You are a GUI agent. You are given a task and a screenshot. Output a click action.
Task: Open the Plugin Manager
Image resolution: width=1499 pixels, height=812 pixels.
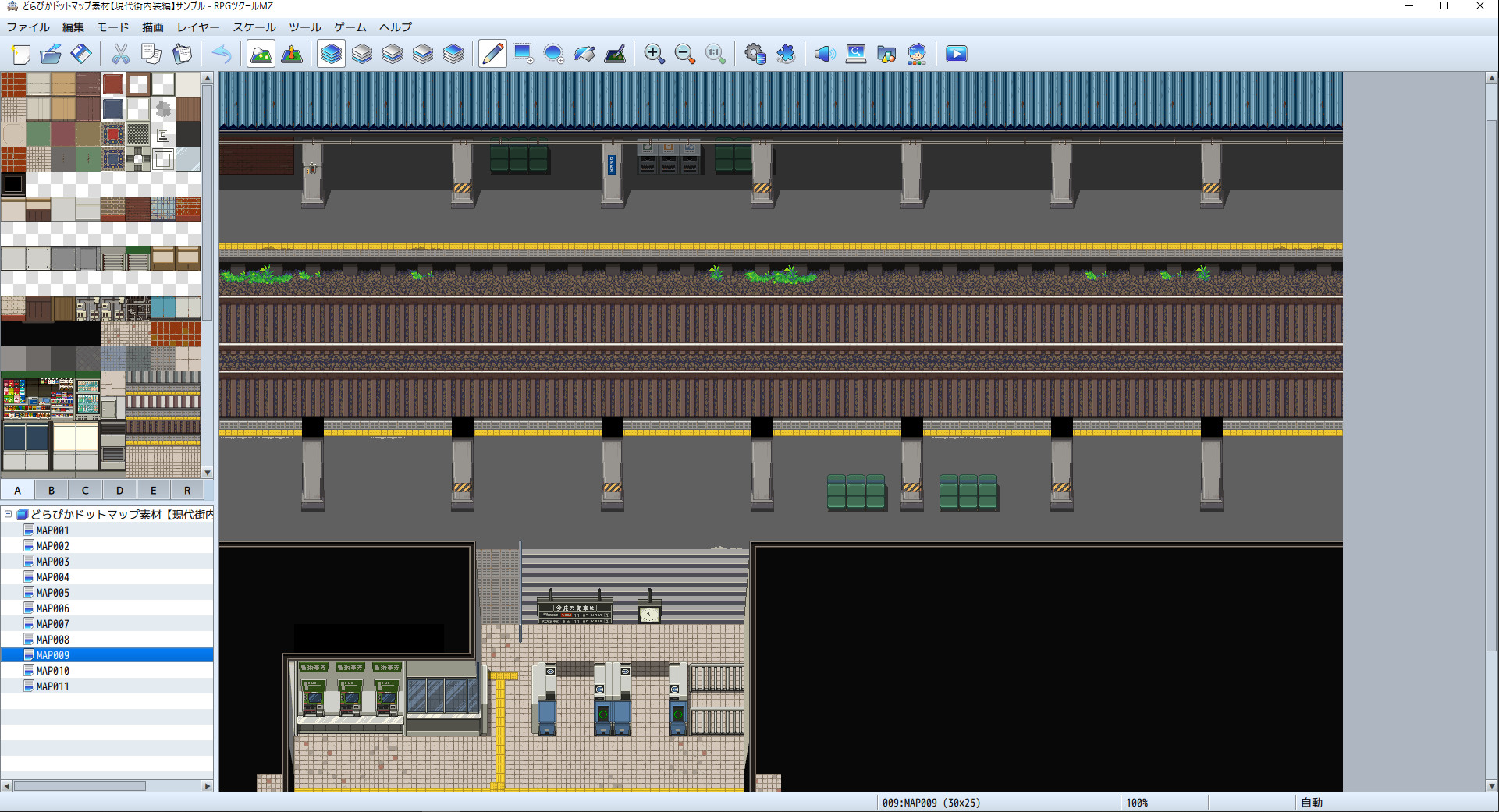click(x=786, y=53)
